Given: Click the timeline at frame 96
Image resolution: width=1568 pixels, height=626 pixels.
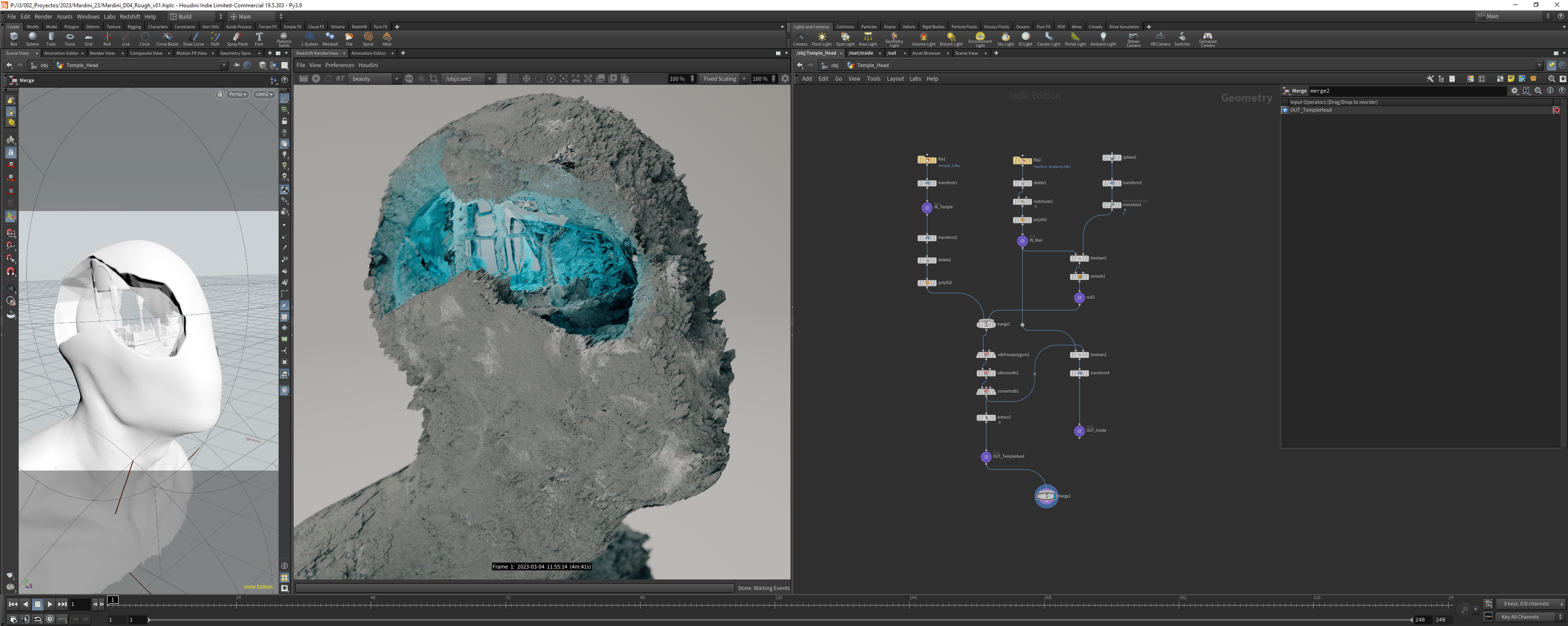Looking at the screenshot, I should click(642, 603).
